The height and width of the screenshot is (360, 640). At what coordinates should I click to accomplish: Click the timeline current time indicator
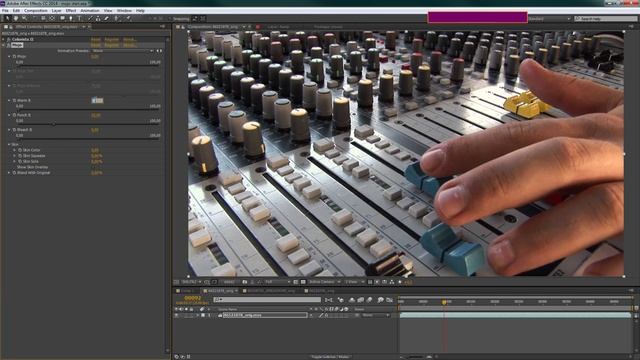pyautogui.click(x=444, y=302)
